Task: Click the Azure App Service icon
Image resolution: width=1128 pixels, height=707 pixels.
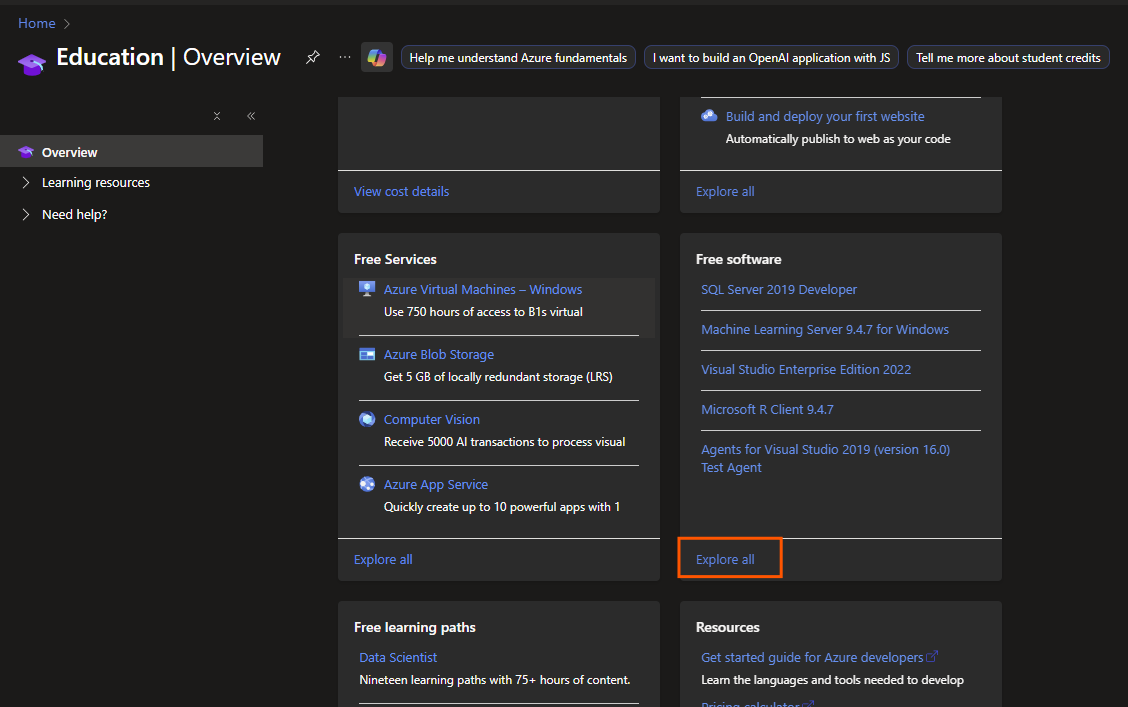Action: (367, 484)
